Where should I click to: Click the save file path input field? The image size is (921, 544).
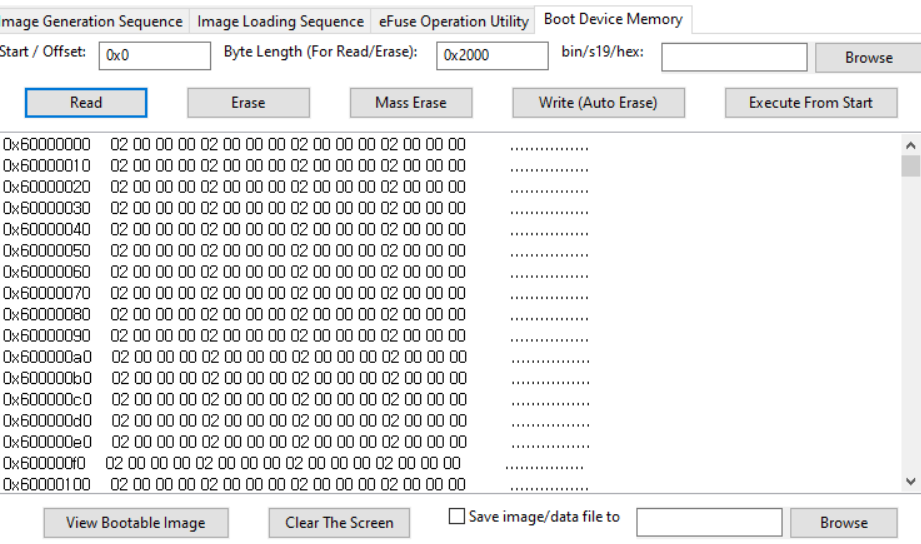[x=709, y=522]
